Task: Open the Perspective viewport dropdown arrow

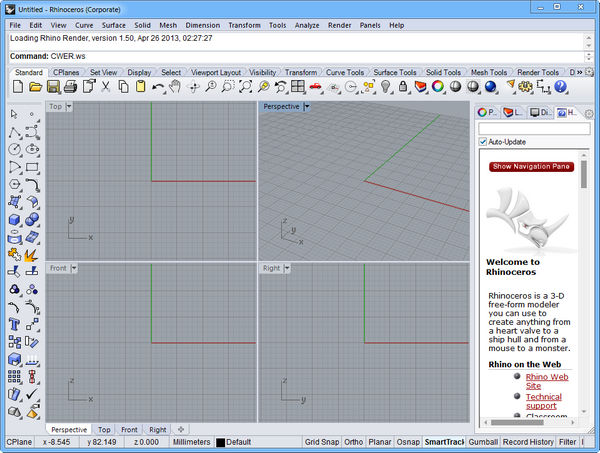Action: (307, 106)
